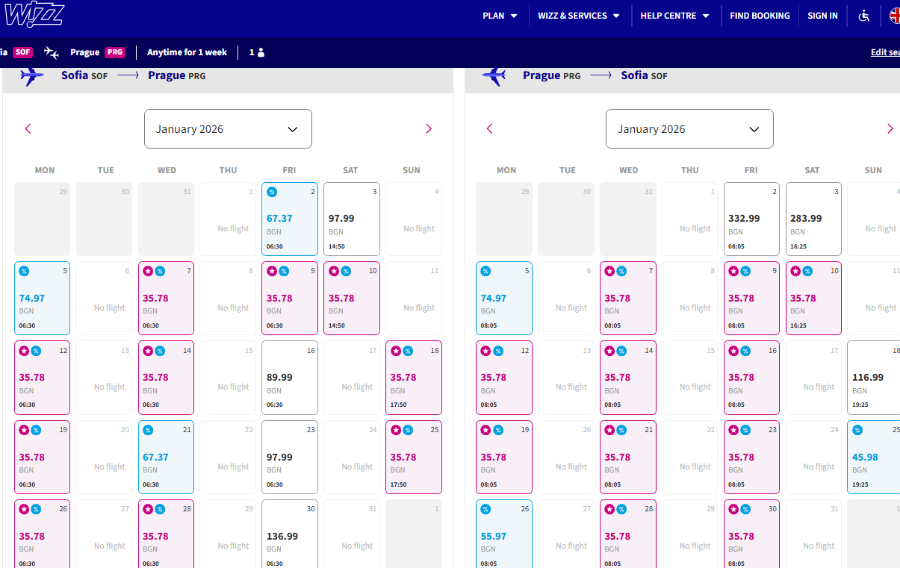Select Prague–Sofia January 25 at 45.98 BGN
Image resolution: width=900 pixels, height=568 pixels.
[x=874, y=457]
